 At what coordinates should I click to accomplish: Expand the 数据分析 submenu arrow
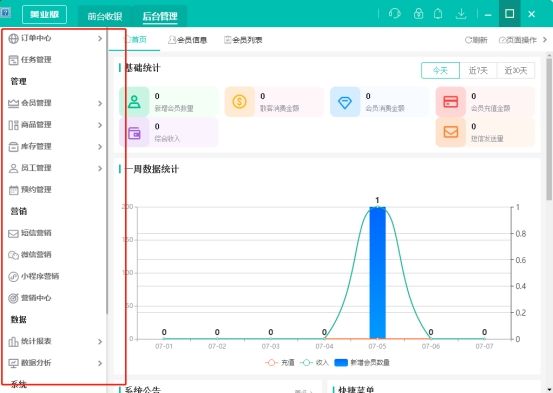(x=100, y=363)
